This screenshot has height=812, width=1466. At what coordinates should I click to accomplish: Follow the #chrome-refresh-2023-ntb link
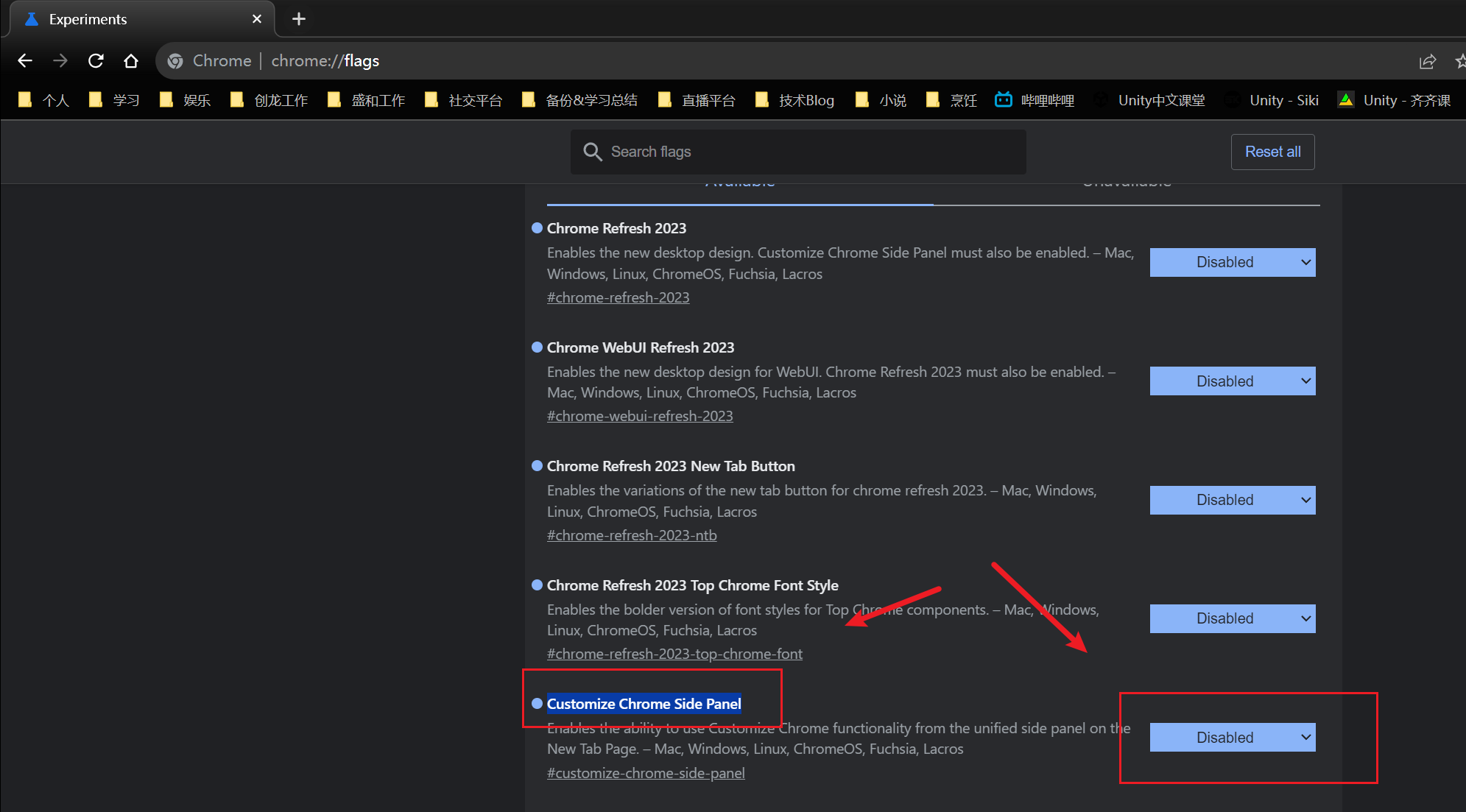tap(632, 535)
